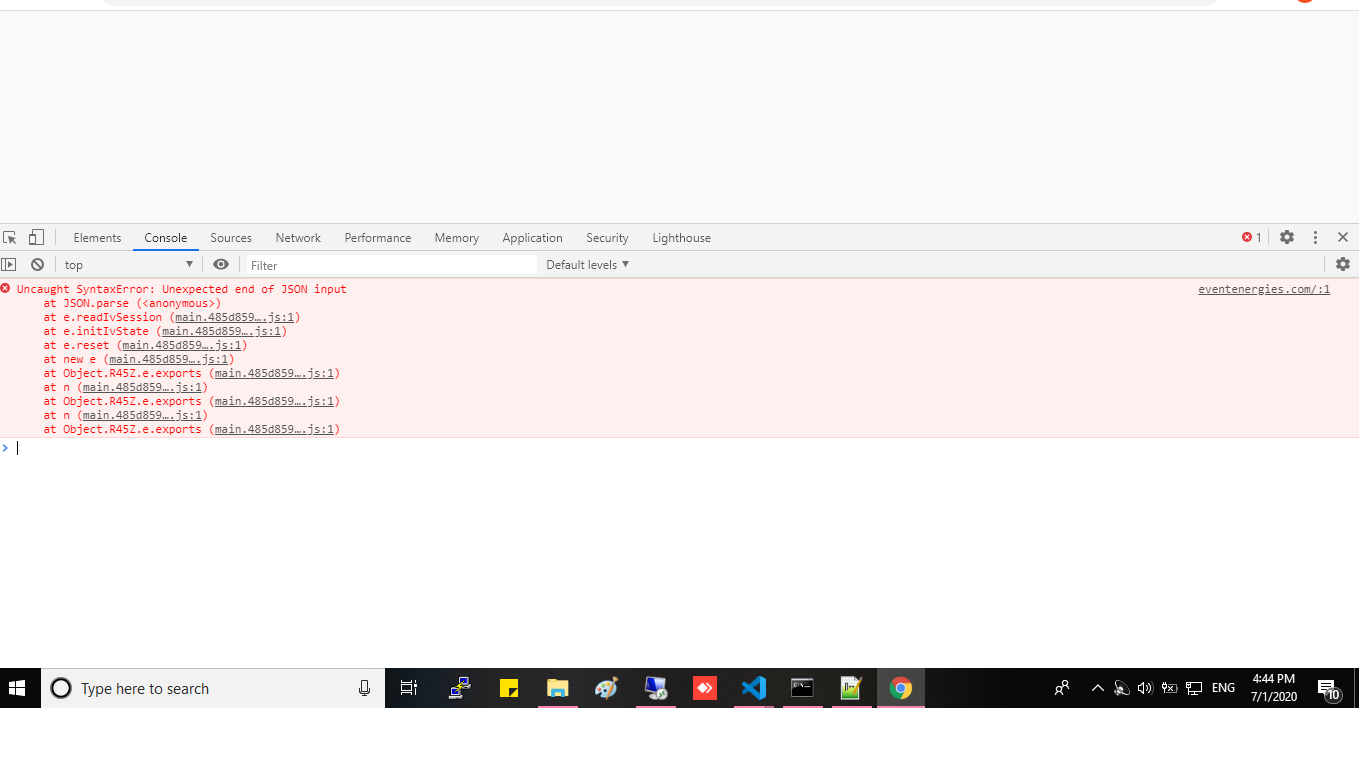
Task: Click the red error count badge
Action: (x=1252, y=238)
